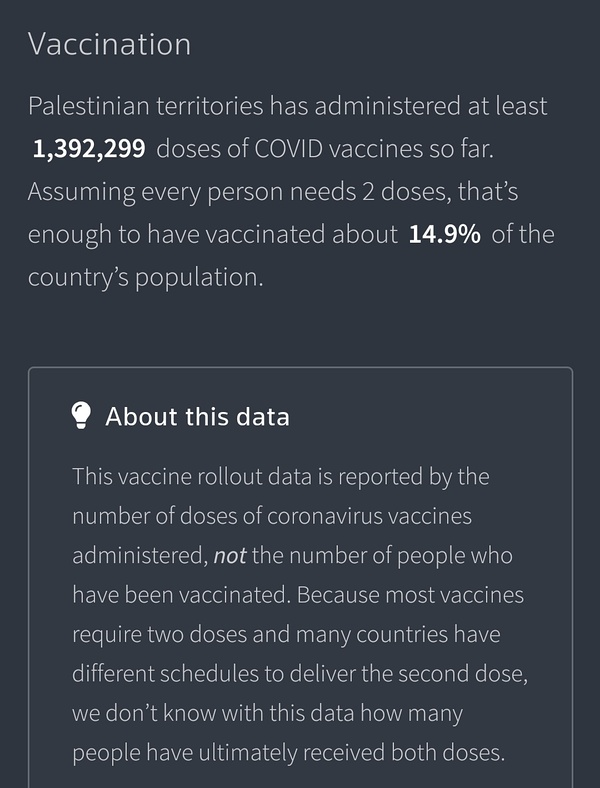
Task: Click the About this data title
Action: point(197,416)
